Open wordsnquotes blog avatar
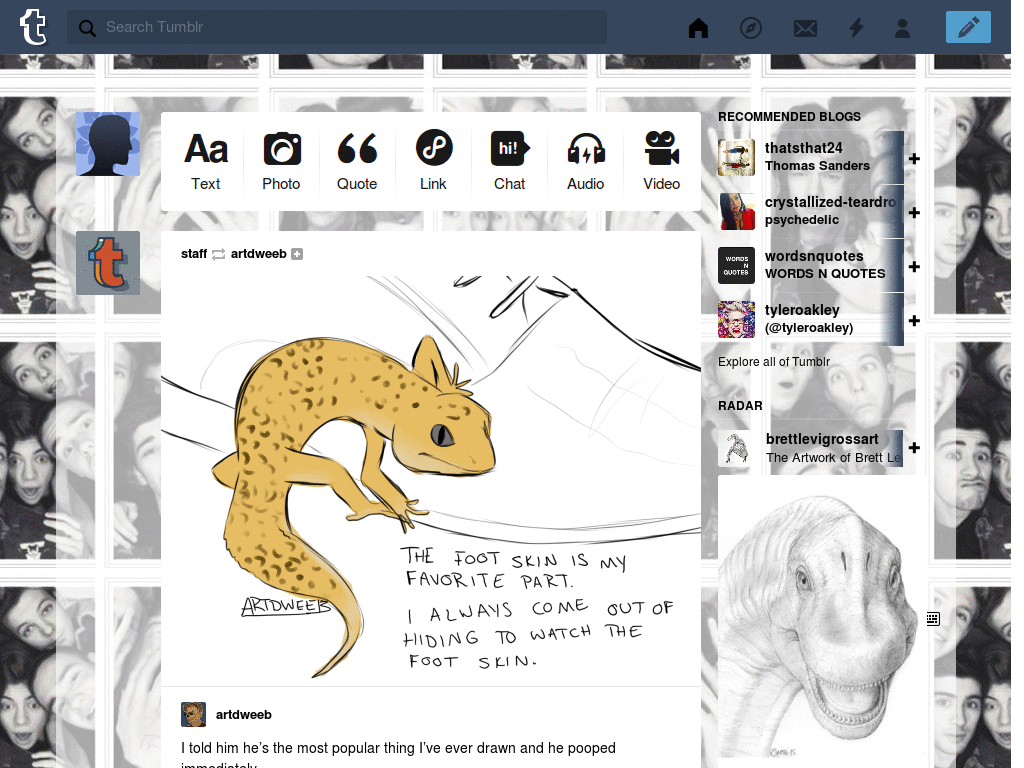The height and width of the screenshot is (768, 1024). pyautogui.click(x=737, y=265)
